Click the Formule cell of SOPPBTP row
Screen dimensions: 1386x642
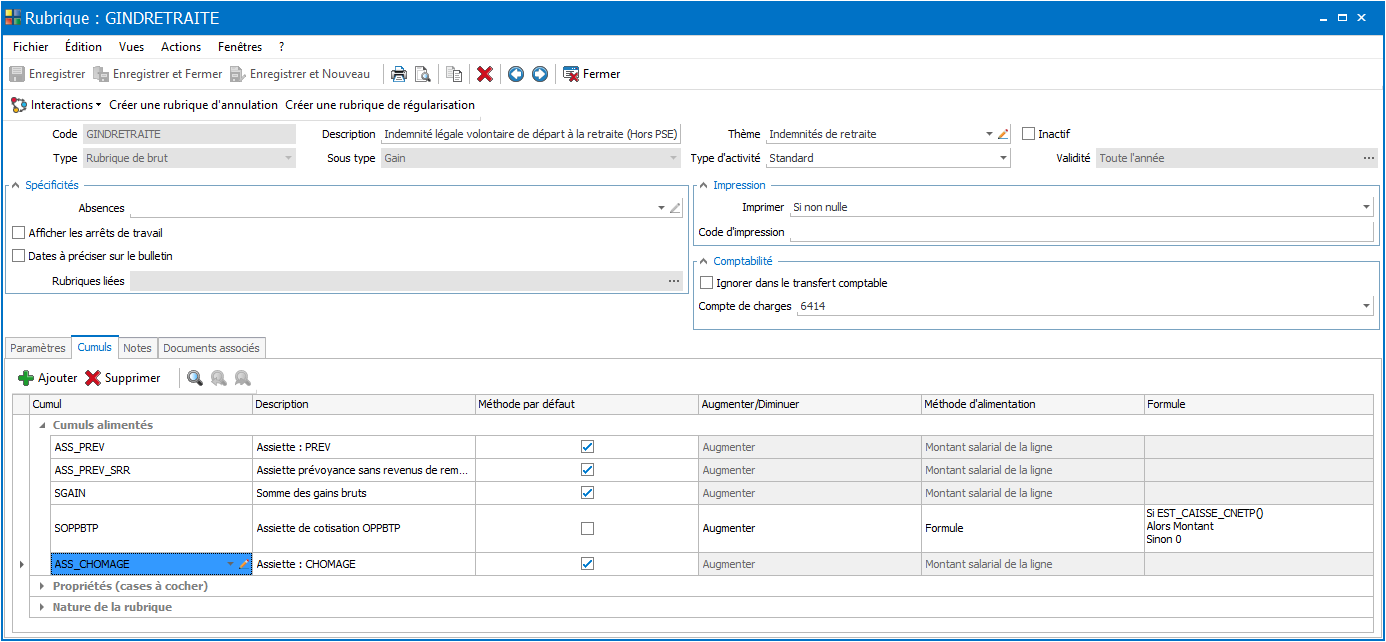point(1258,528)
